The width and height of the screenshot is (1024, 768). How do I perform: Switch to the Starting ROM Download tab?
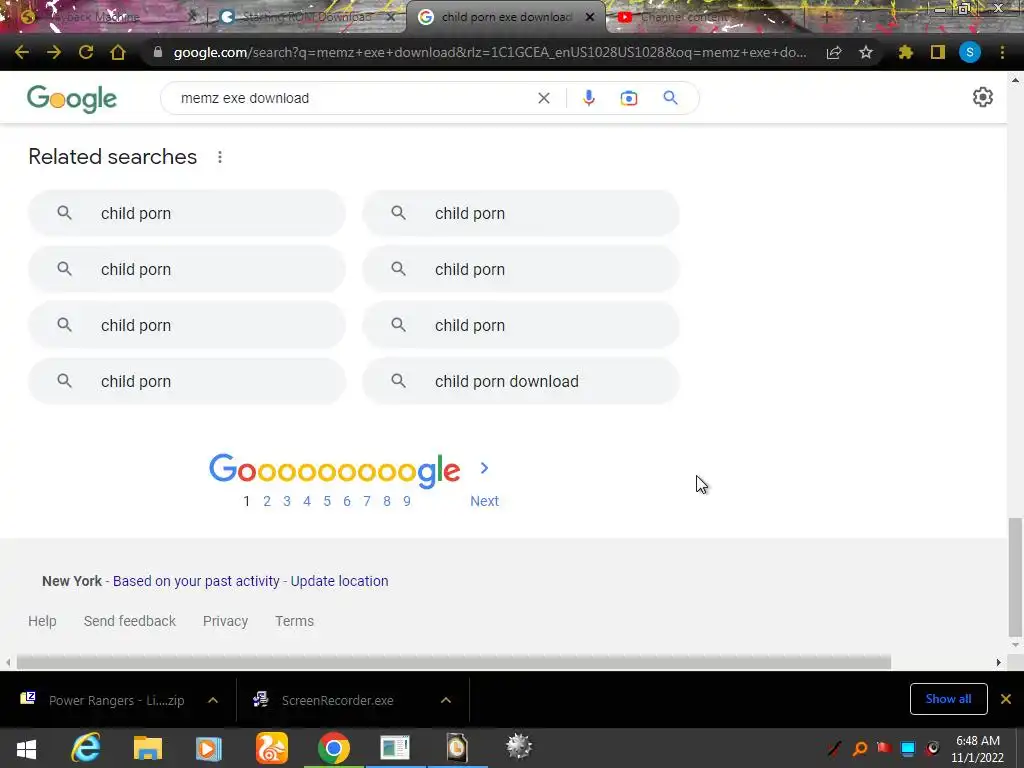(306, 17)
